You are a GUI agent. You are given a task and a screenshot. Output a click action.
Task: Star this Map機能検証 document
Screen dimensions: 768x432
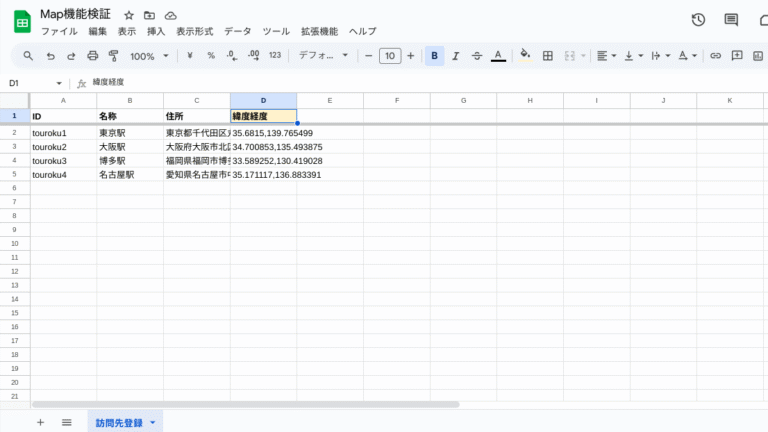tap(128, 16)
